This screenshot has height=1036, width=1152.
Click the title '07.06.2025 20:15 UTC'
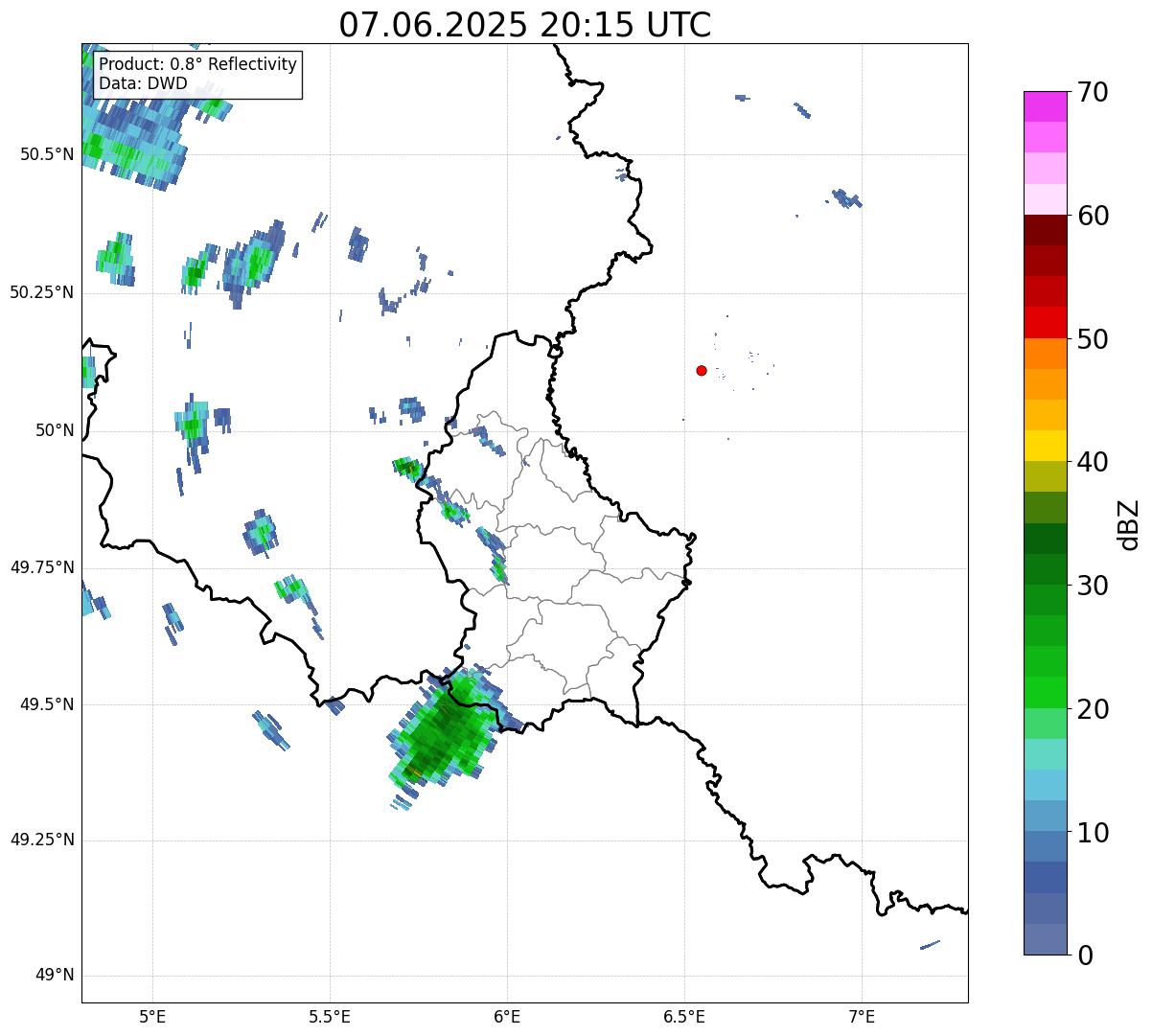(x=525, y=24)
